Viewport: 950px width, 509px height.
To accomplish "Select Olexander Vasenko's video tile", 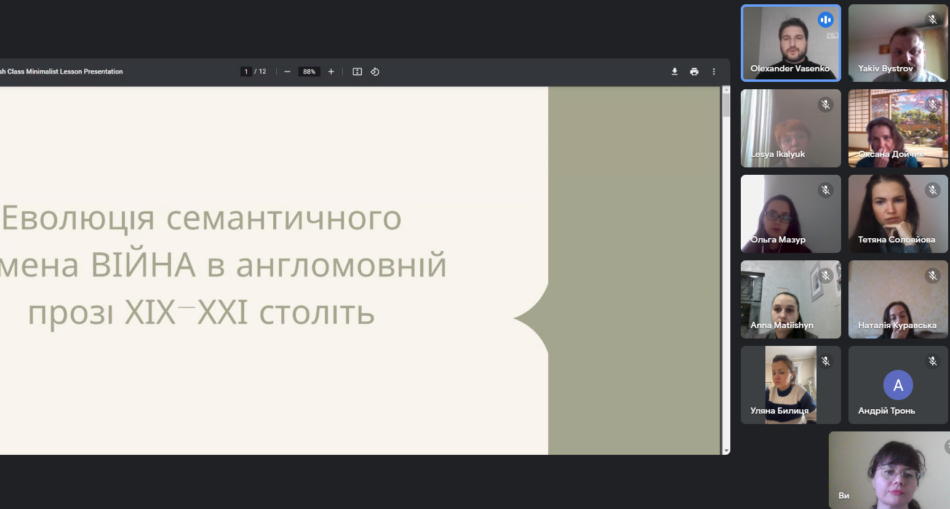I will click(x=790, y=42).
